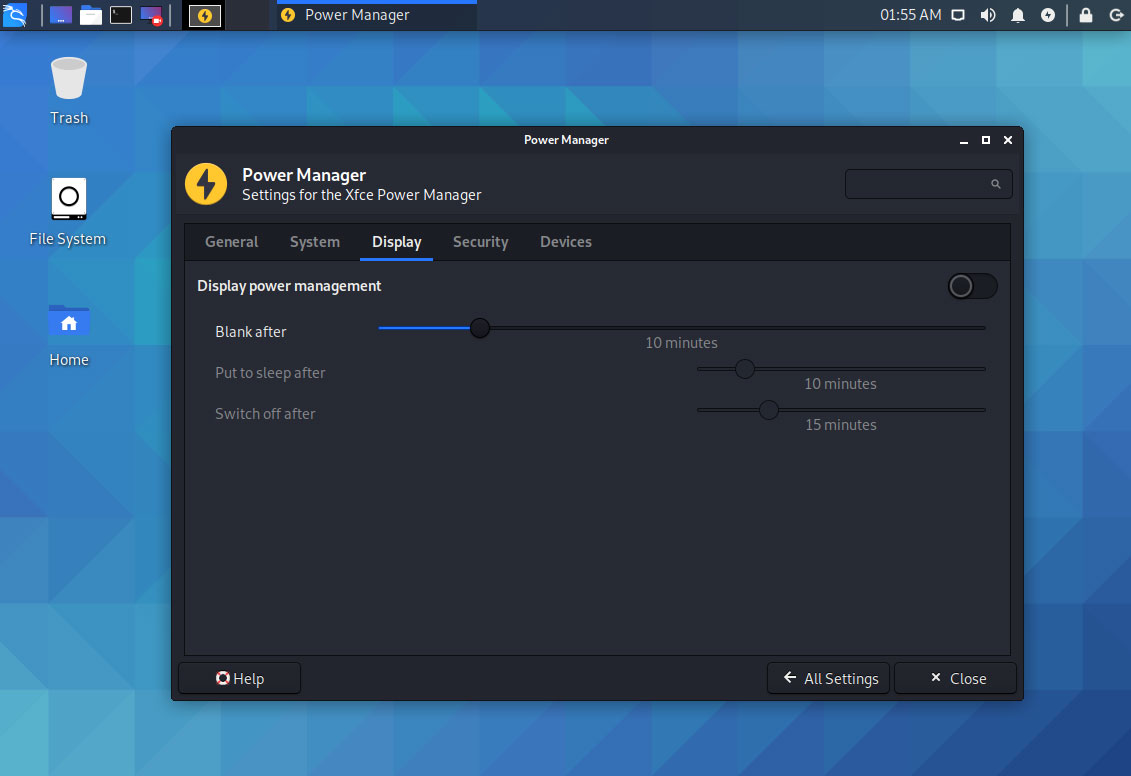
Task: Click the search field in Power Manager
Action: (928, 184)
